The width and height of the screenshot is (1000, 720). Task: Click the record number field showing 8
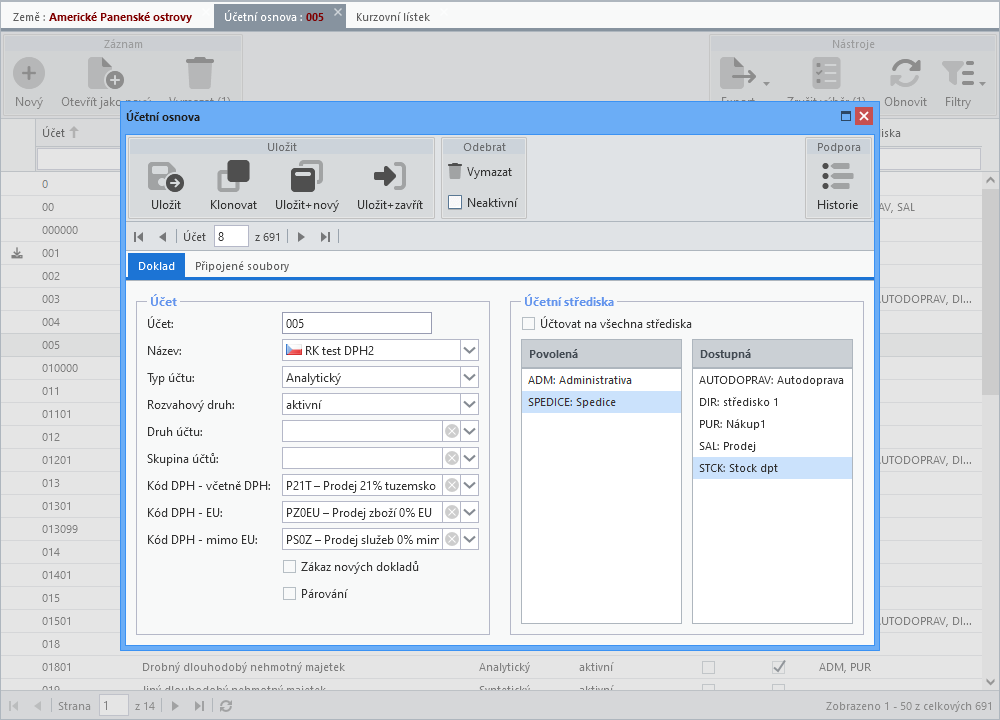click(231, 237)
